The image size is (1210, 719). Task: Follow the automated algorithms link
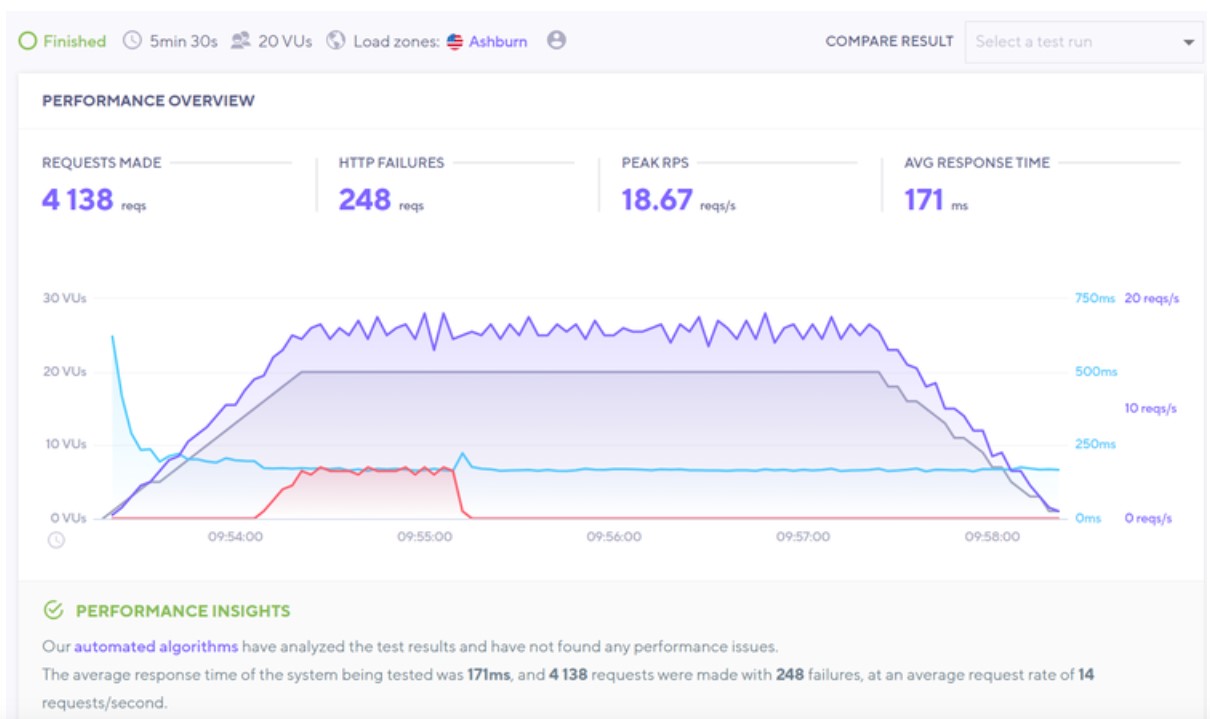156,646
